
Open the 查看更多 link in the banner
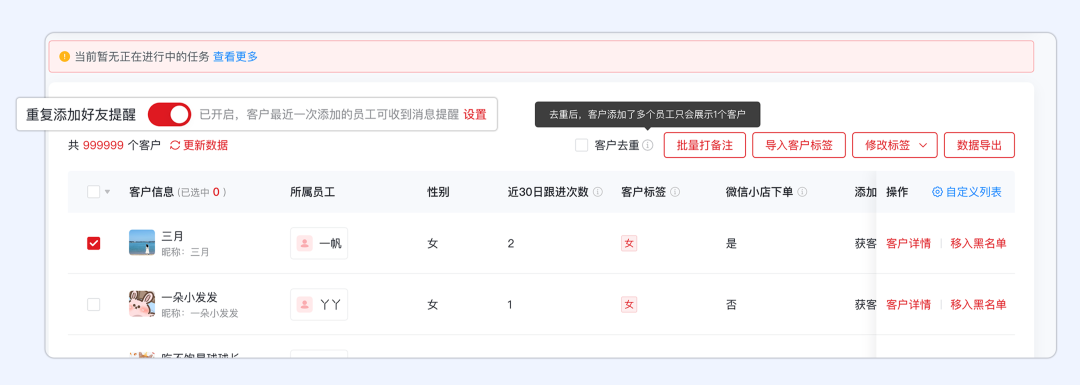point(236,56)
